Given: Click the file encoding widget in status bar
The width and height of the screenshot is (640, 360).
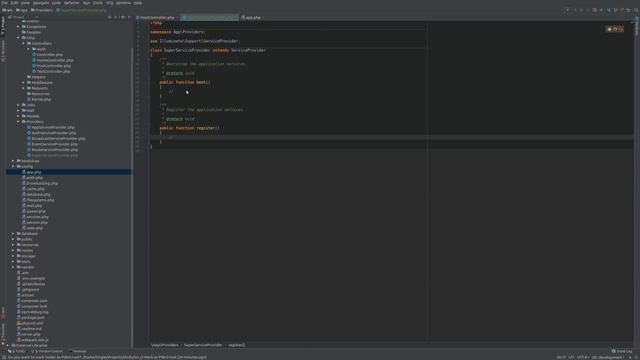Looking at the screenshot, I should (x=583, y=357).
